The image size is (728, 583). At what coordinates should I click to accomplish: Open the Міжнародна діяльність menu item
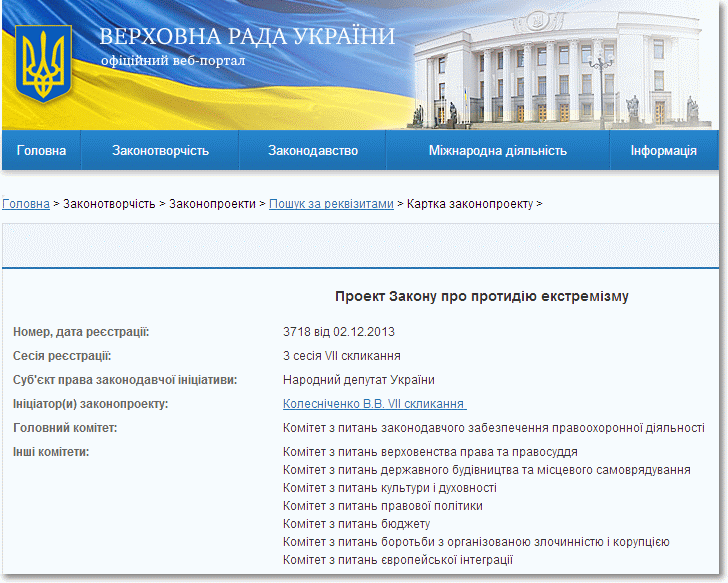tap(498, 150)
